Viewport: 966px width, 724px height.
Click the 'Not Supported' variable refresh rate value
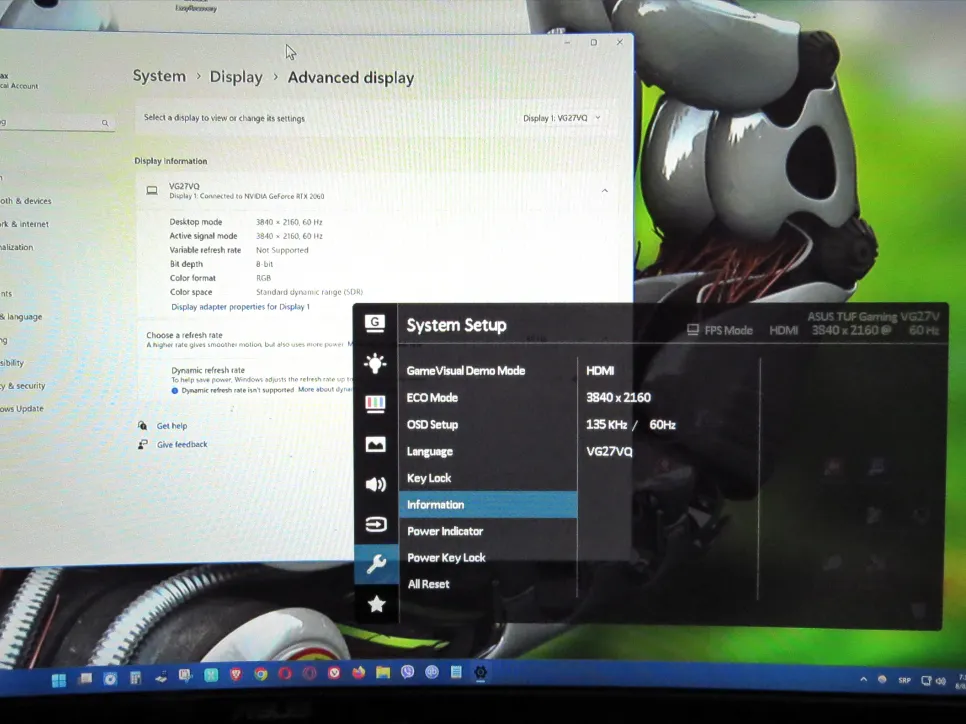click(x=282, y=250)
